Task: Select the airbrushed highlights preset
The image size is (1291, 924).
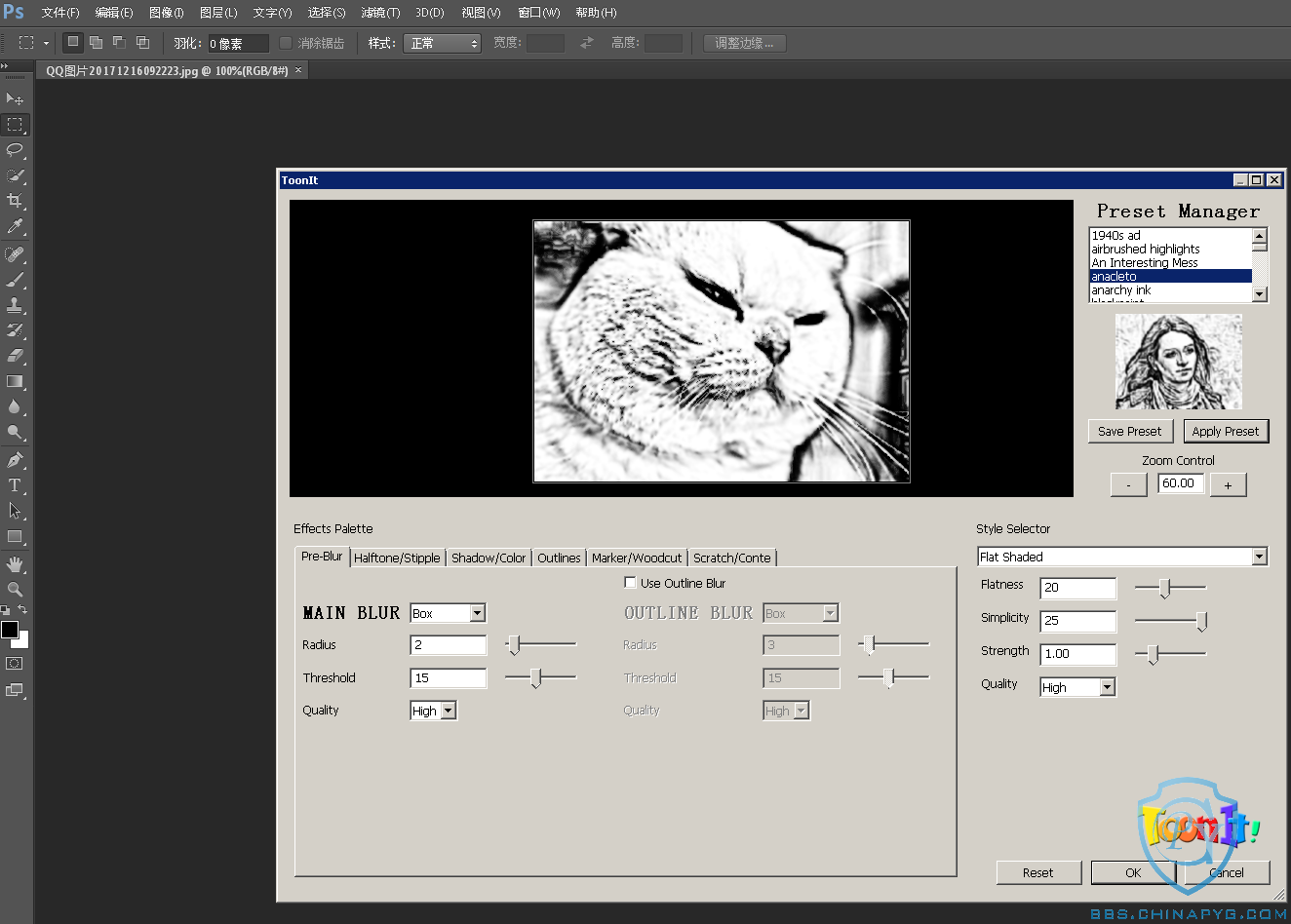Action: (1170, 249)
